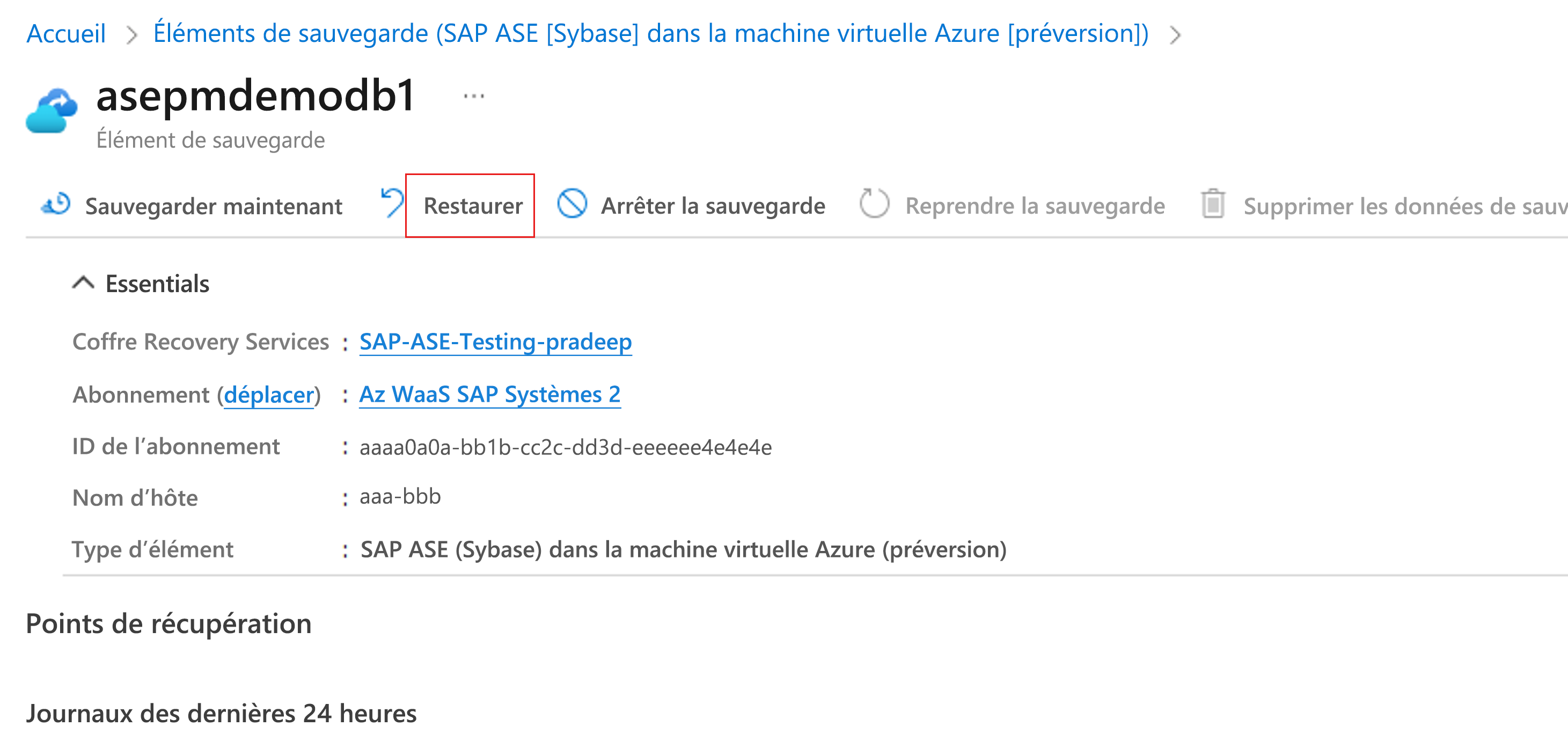Click Reprendre la sauvegarde command
Screen dimensions: 1568x748
1035,206
